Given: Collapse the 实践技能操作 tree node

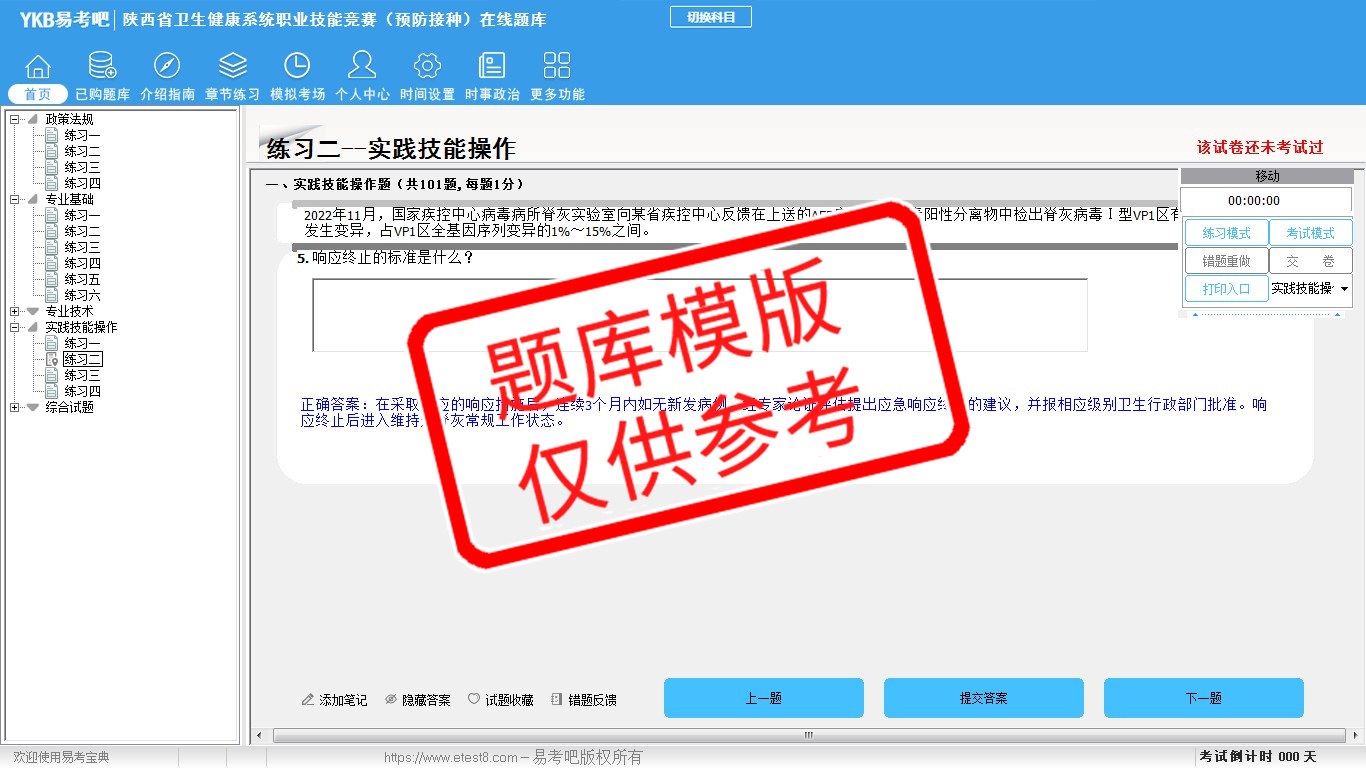Looking at the screenshot, I should 14,327.
